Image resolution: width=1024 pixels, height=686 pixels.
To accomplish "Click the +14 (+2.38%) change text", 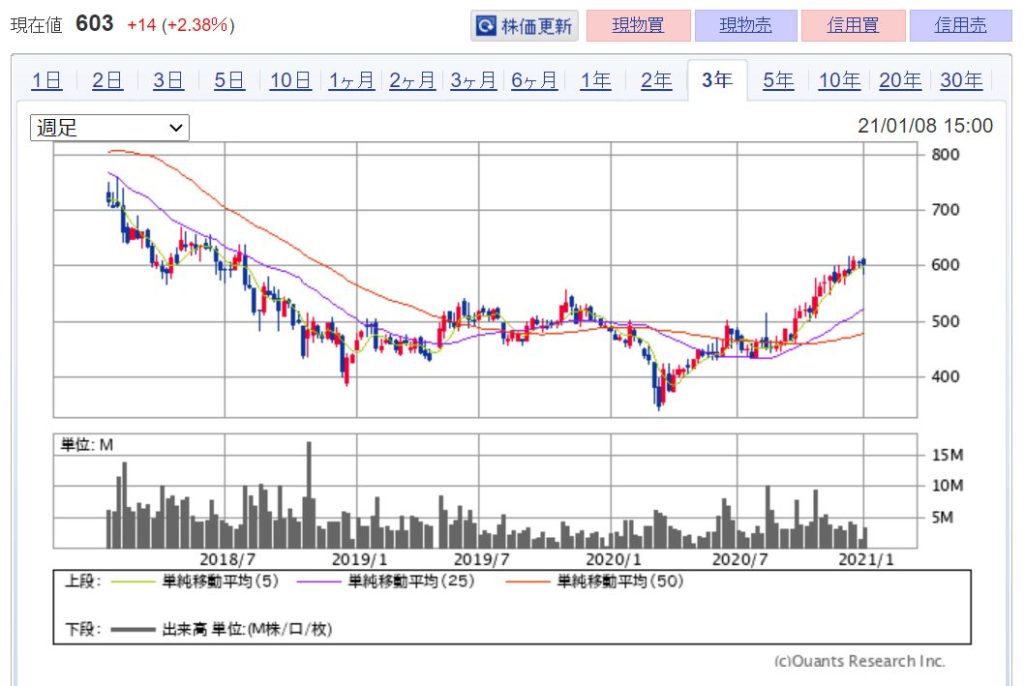I will (181, 25).
